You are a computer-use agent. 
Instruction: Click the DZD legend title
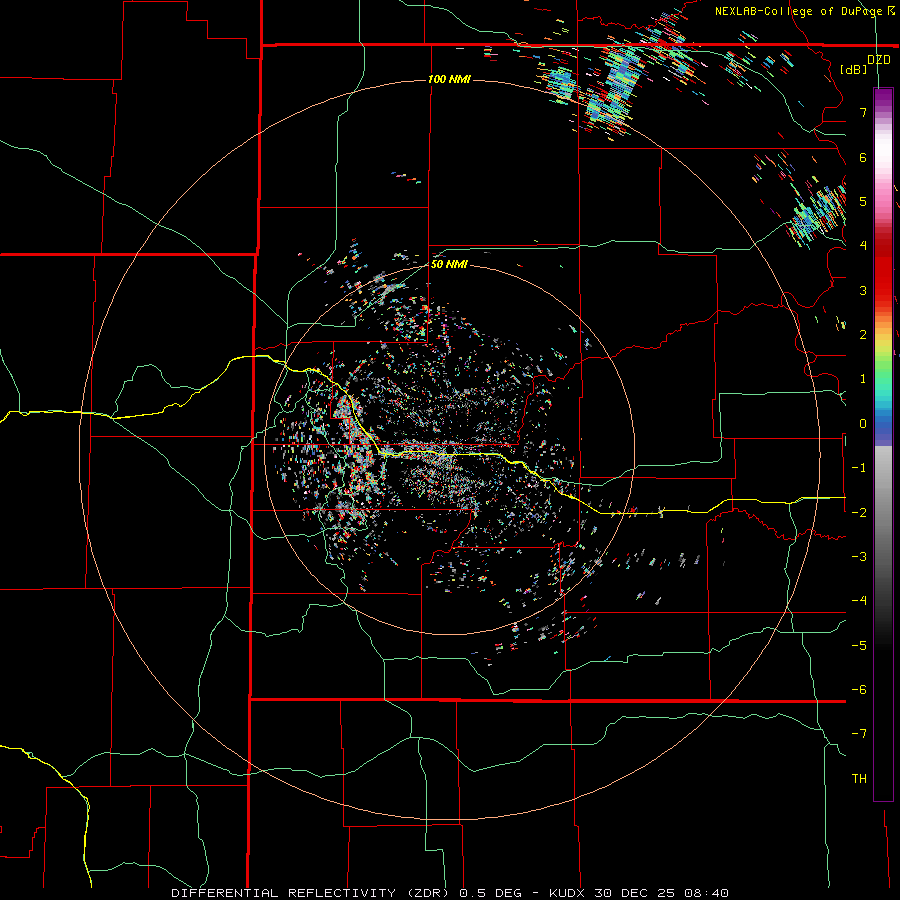pyautogui.click(x=879, y=59)
